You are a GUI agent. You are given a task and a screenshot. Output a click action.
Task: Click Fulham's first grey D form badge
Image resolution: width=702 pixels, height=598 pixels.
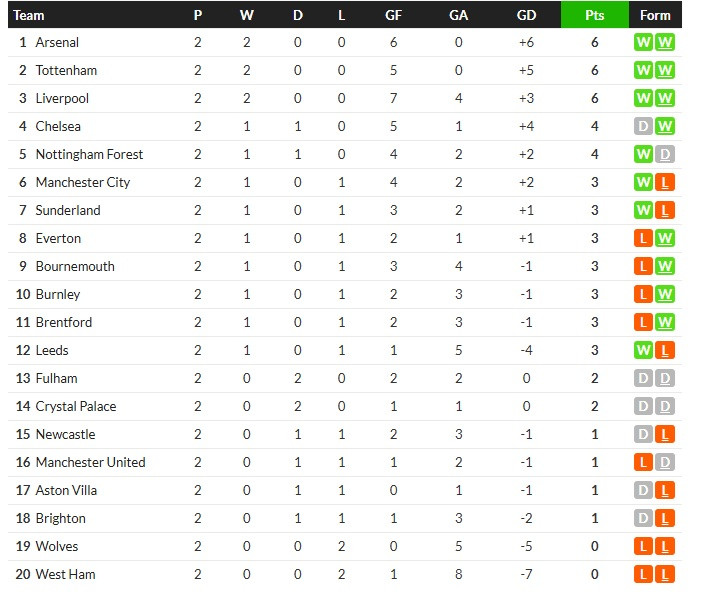[643, 378]
